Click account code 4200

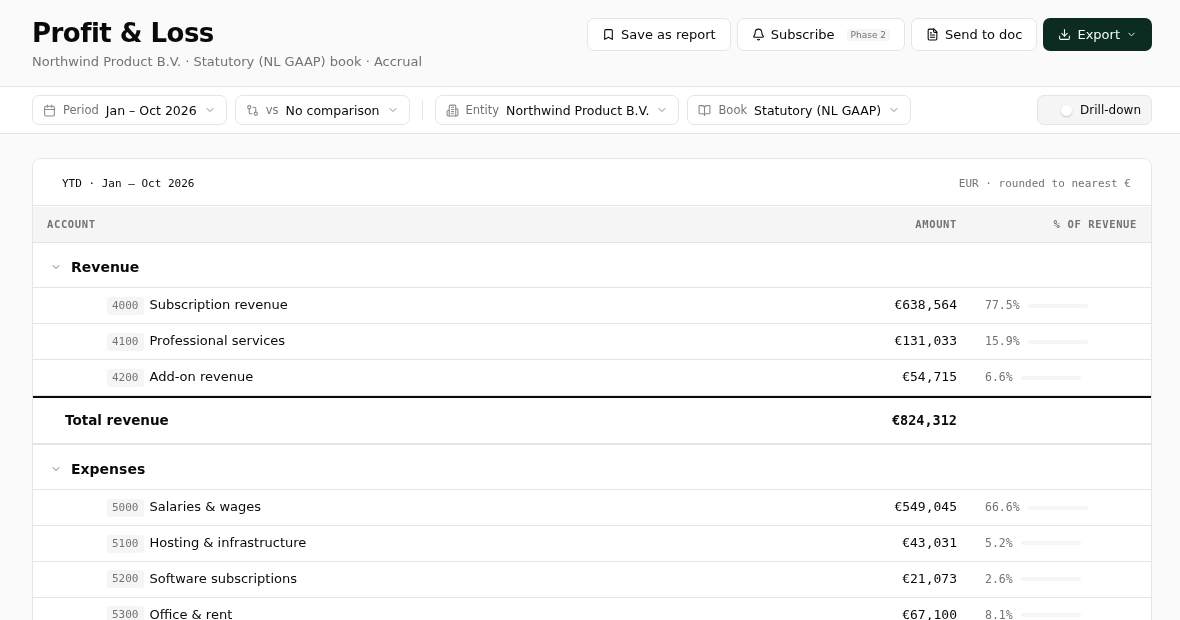(x=125, y=378)
